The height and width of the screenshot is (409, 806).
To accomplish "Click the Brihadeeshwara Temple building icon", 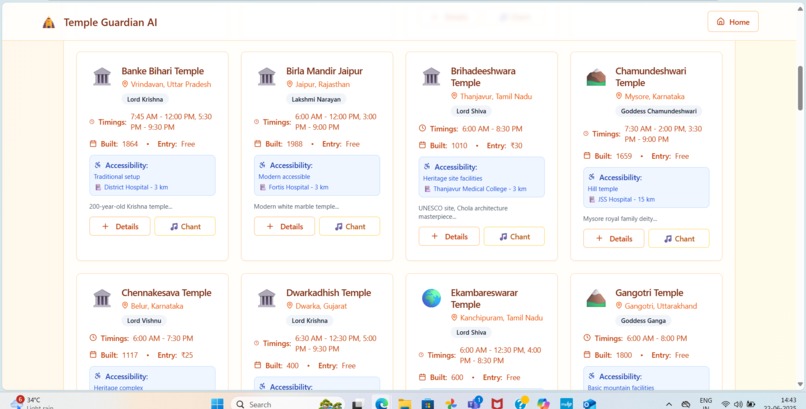I will [x=431, y=77].
